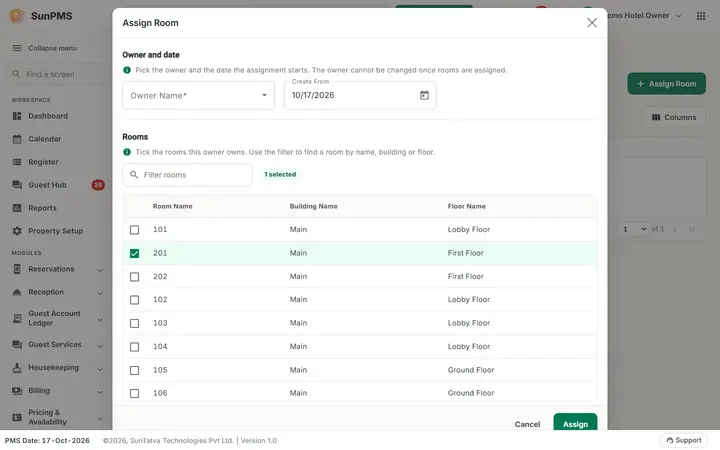The height and width of the screenshot is (450, 720).
Task: Expand the Housekeeping chevron
Action: point(100,369)
